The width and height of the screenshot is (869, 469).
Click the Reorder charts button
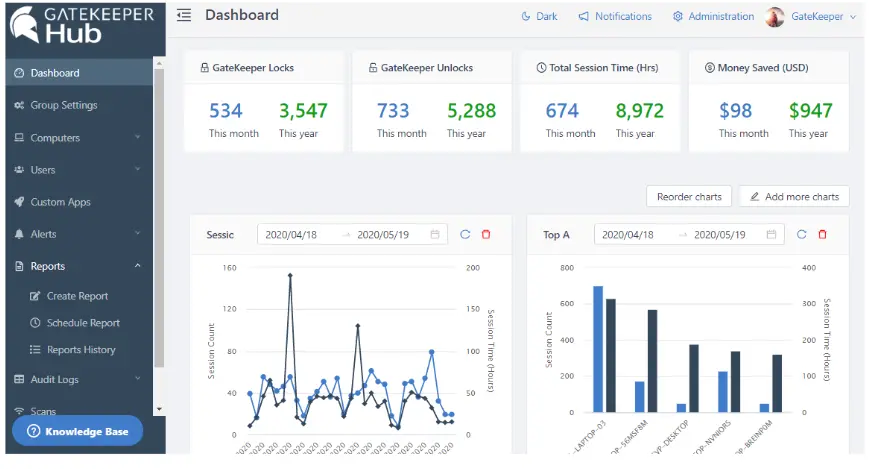tap(689, 196)
